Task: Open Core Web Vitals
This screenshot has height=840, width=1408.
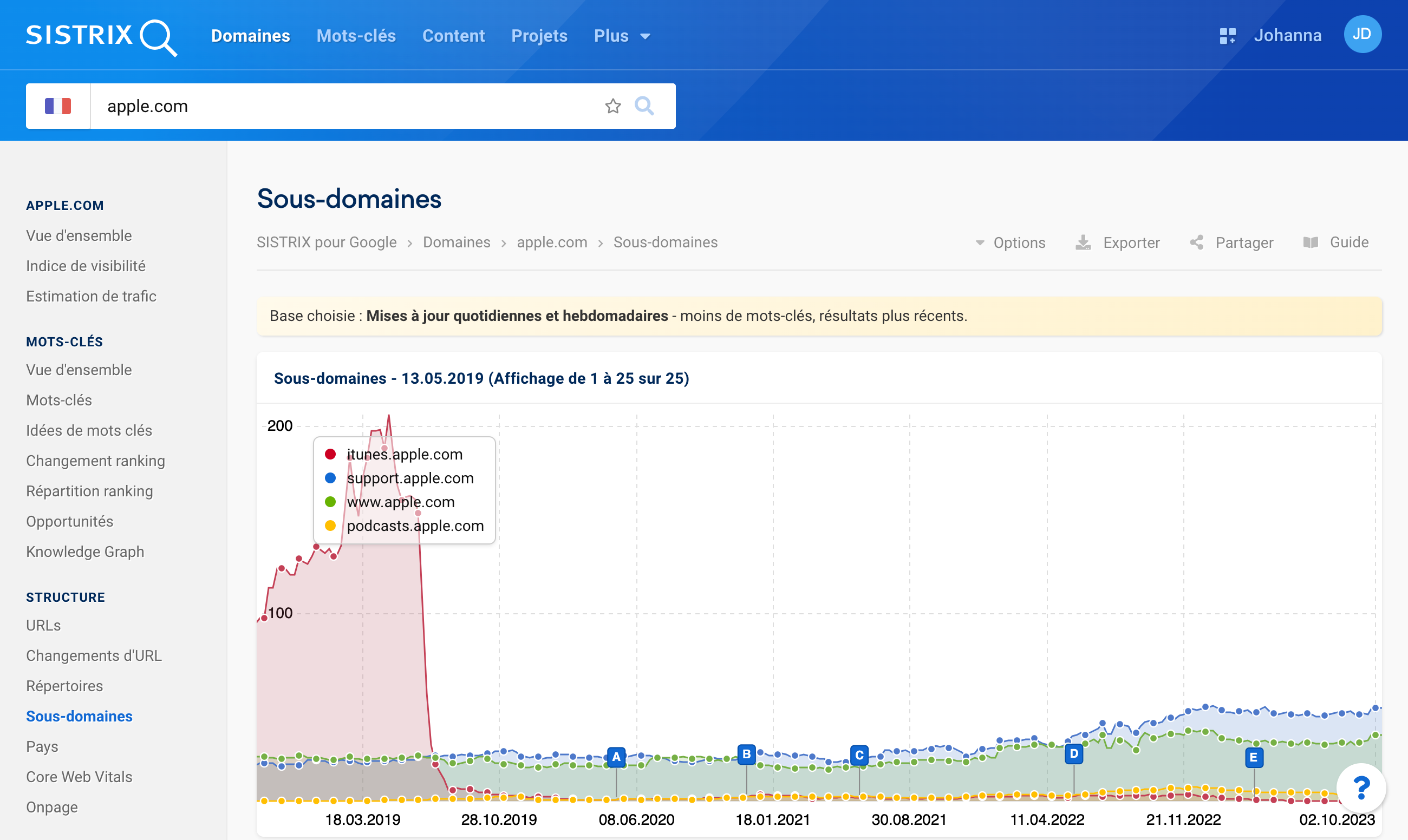Action: click(79, 777)
